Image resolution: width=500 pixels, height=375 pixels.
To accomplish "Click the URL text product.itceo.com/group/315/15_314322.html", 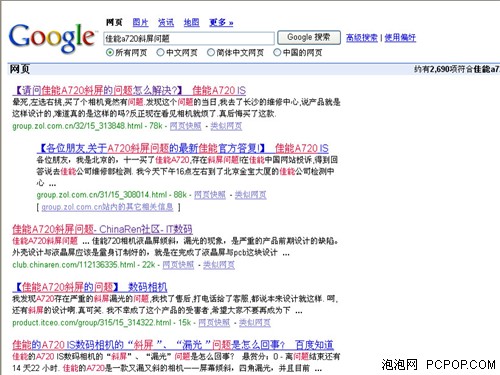I will pos(92,323).
